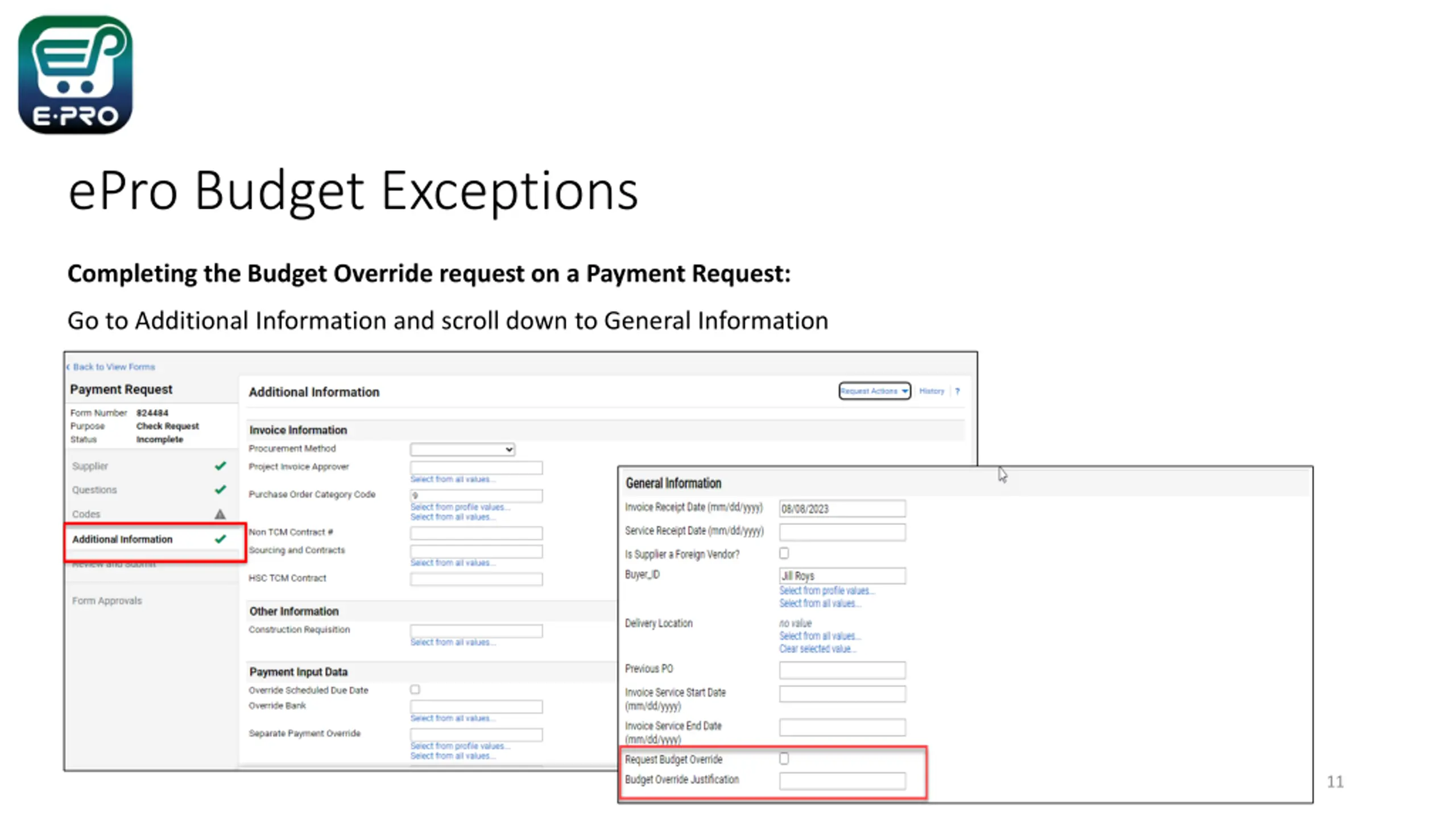Open the help question mark icon
Screen dimensions: 1456x819
pyautogui.click(x=958, y=391)
